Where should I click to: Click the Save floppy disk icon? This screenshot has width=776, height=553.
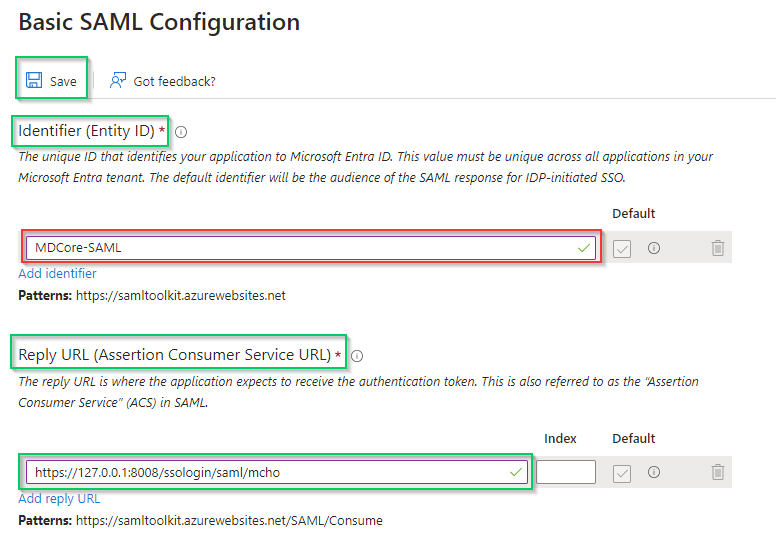[x=34, y=80]
